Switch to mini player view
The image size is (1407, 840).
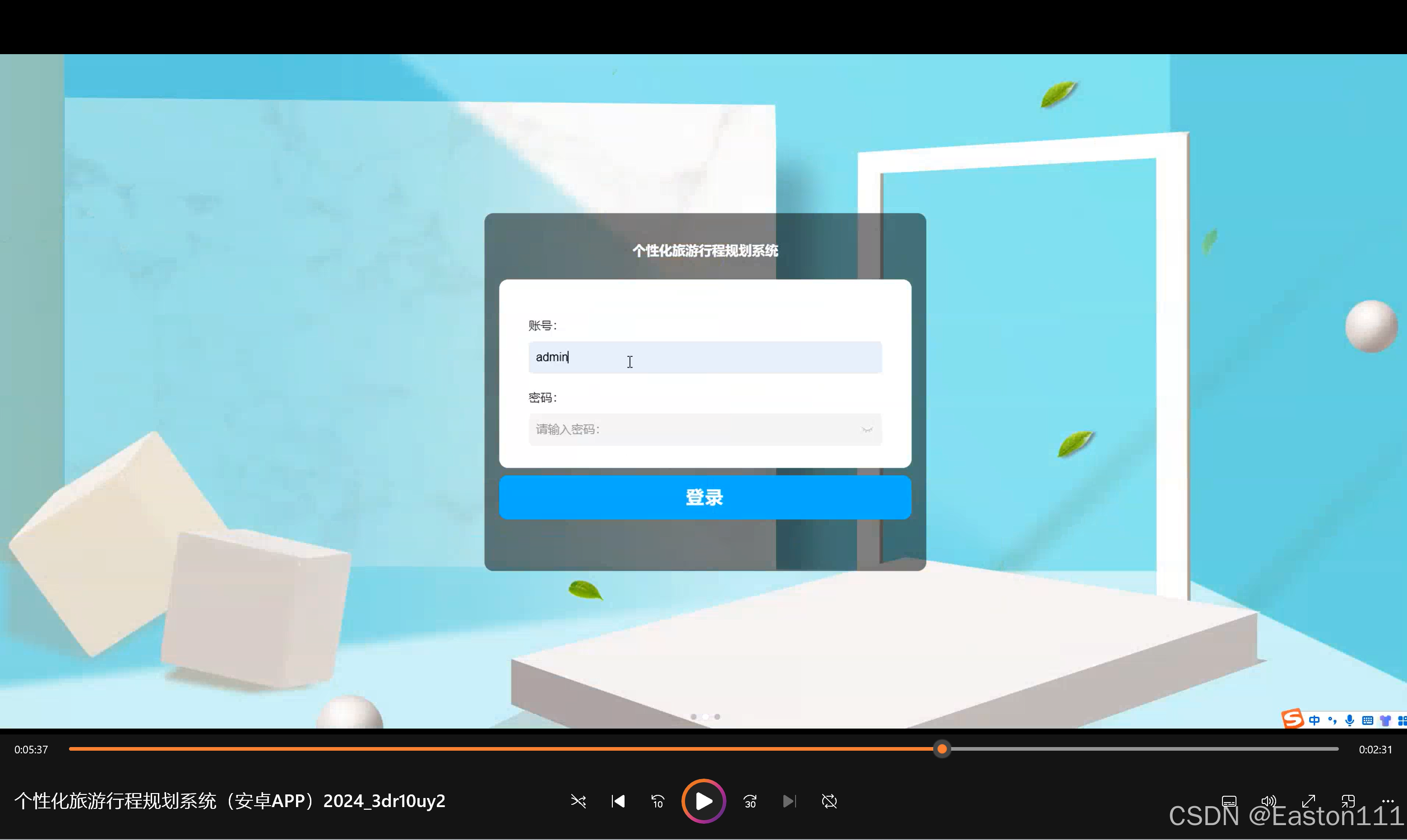point(1348,801)
